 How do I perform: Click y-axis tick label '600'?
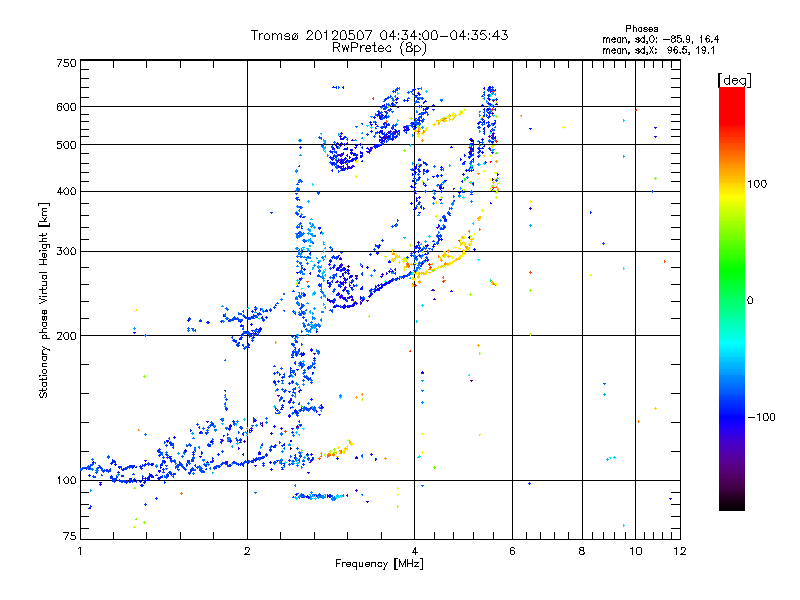[x=67, y=107]
